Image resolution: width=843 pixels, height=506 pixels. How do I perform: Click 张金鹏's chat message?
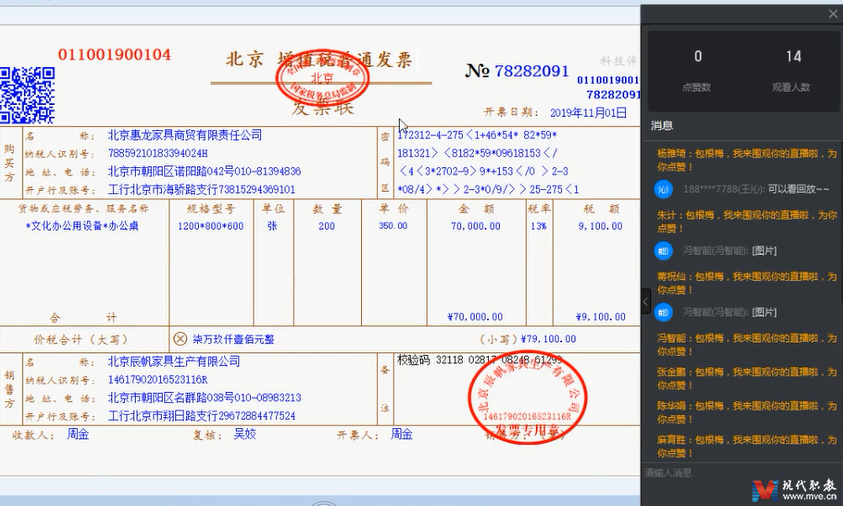[x=747, y=379]
